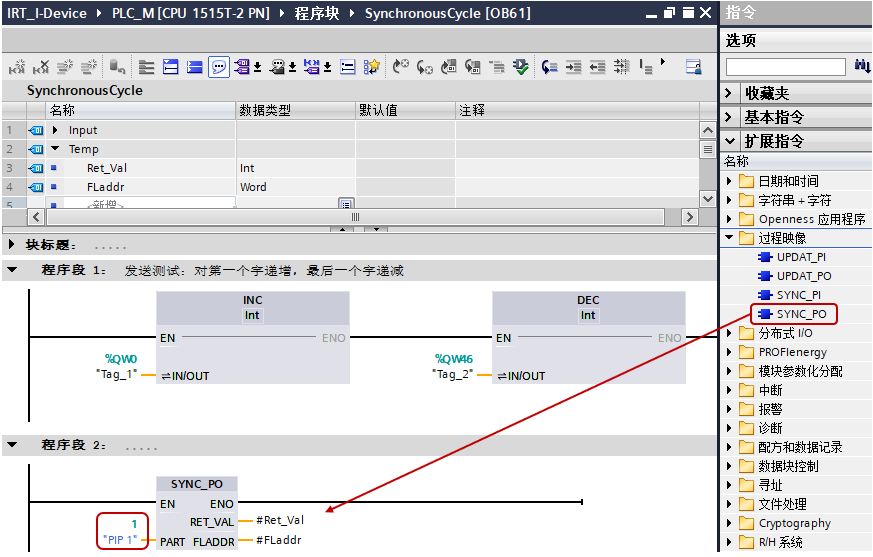Click the Word data type cell
Image resolution: width=873 pixels, height=557 pixels.
pos(295,187)
